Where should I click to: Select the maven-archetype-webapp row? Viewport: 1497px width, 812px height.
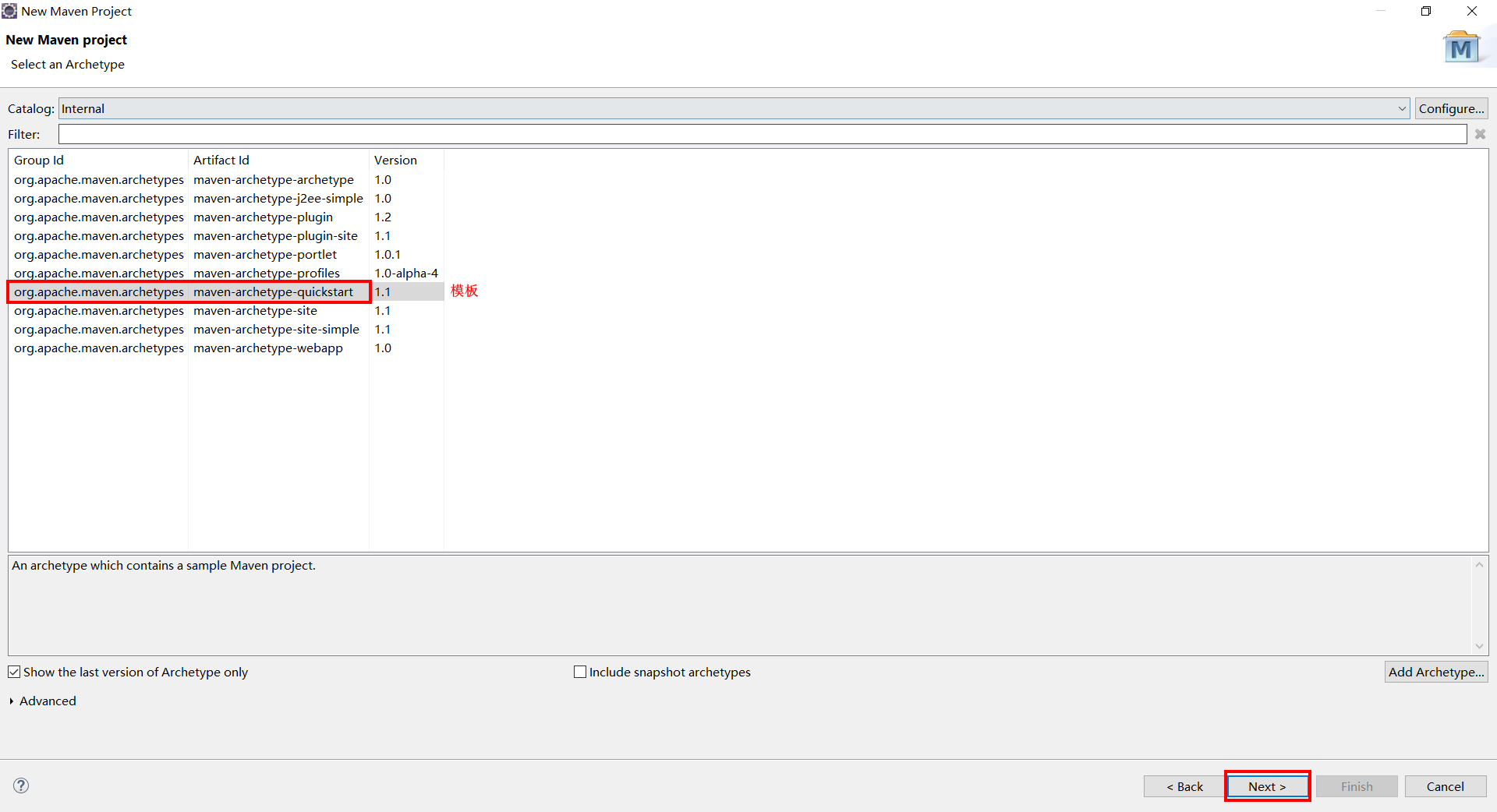tap(226, 348)
